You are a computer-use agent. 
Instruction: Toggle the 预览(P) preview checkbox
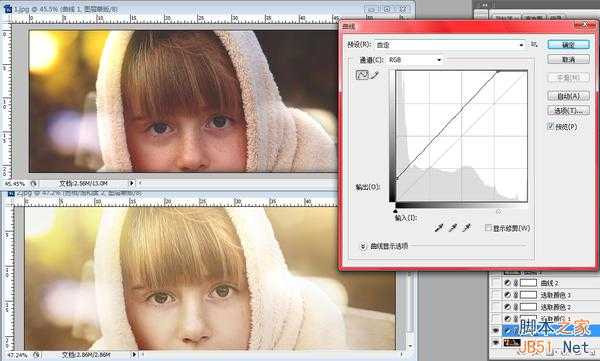(551, 126)
